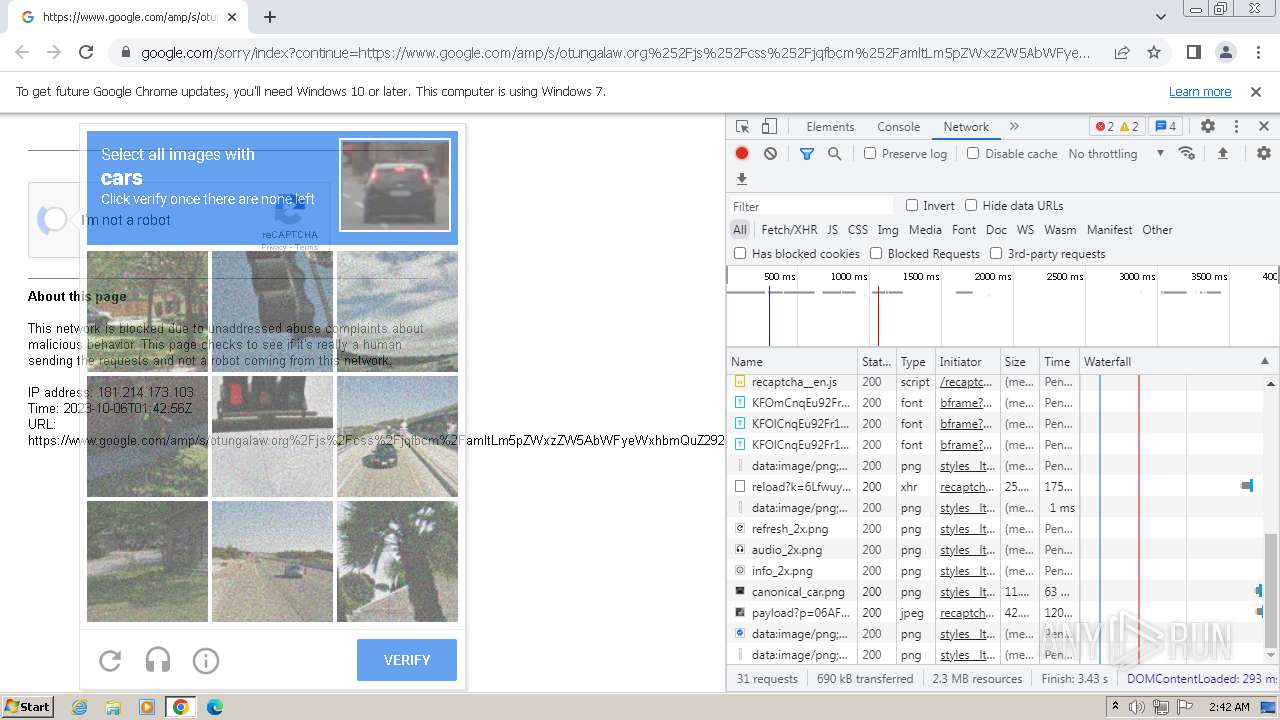Click the VERIFY button
This screenshot has width=1280, height=720.
coord(407,660)
